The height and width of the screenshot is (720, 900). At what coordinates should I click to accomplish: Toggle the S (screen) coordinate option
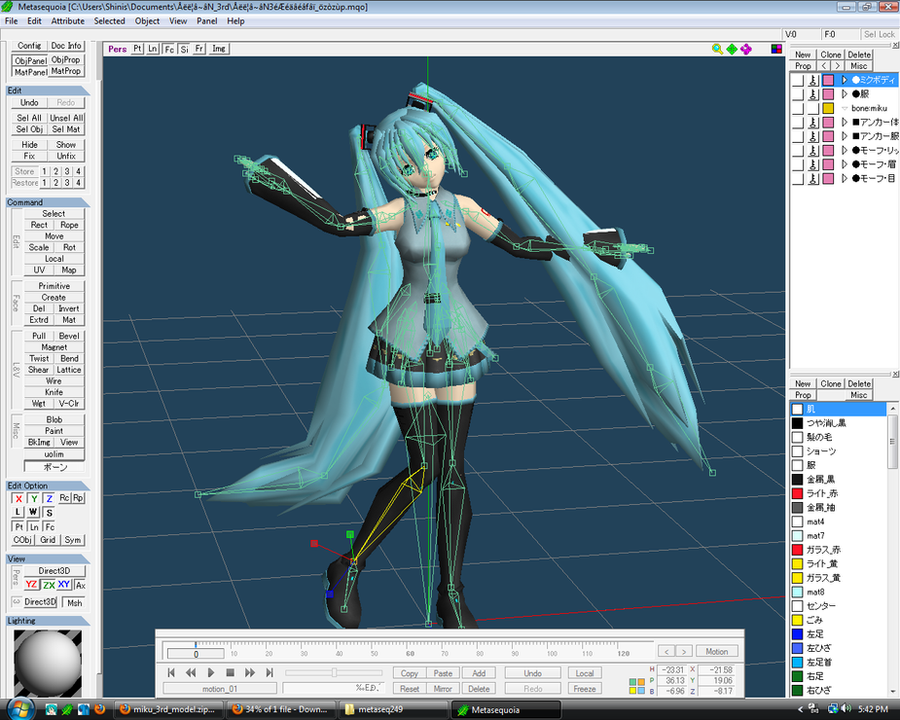pyautogui.click(x=49, y=512)
